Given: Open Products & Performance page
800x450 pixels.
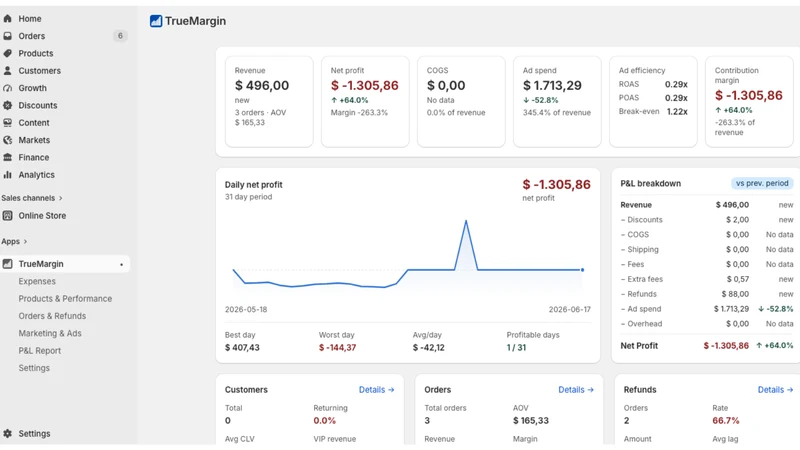Looking at the screenshot, I should (65, 298).
